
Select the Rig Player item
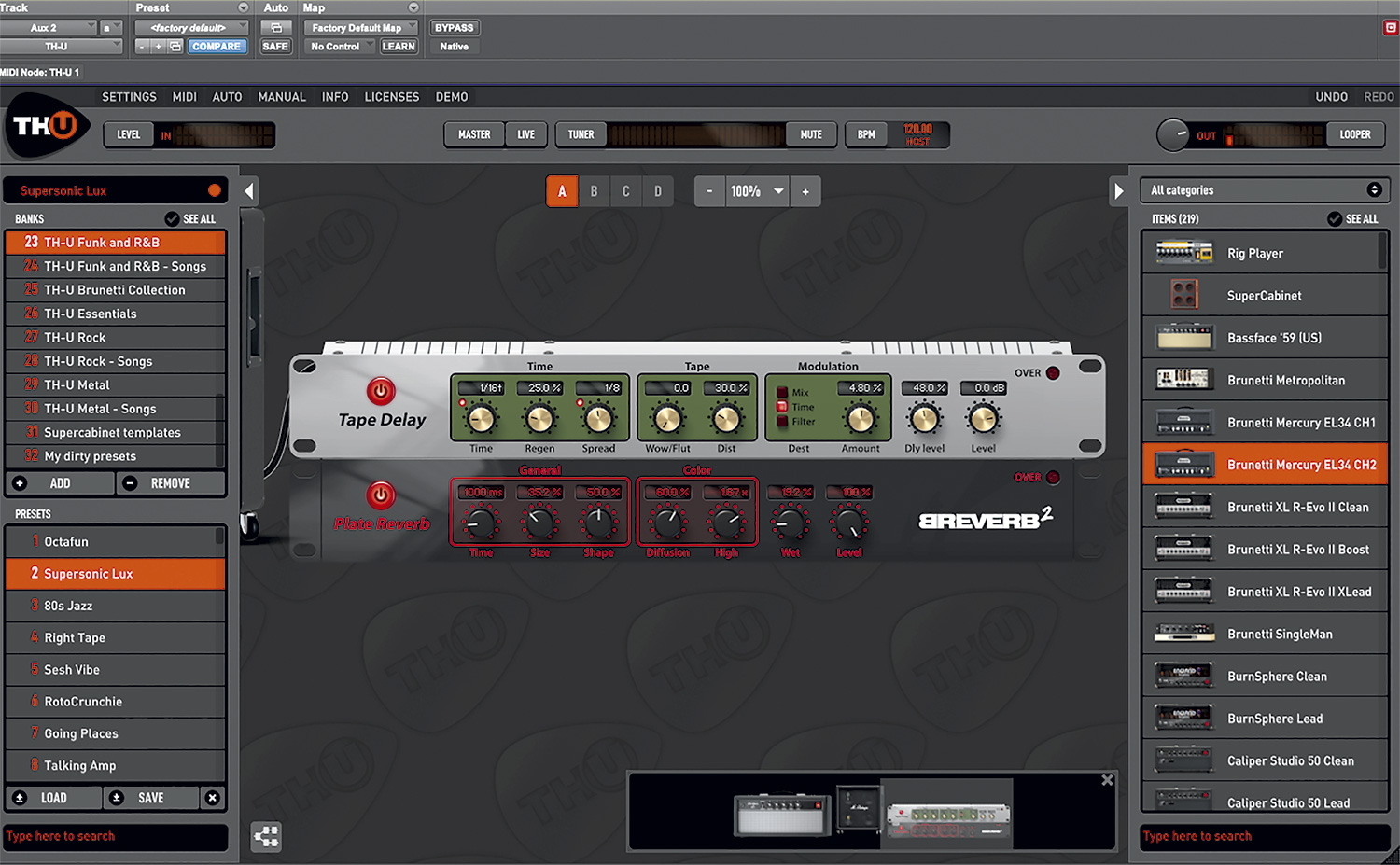point(1265,252)
